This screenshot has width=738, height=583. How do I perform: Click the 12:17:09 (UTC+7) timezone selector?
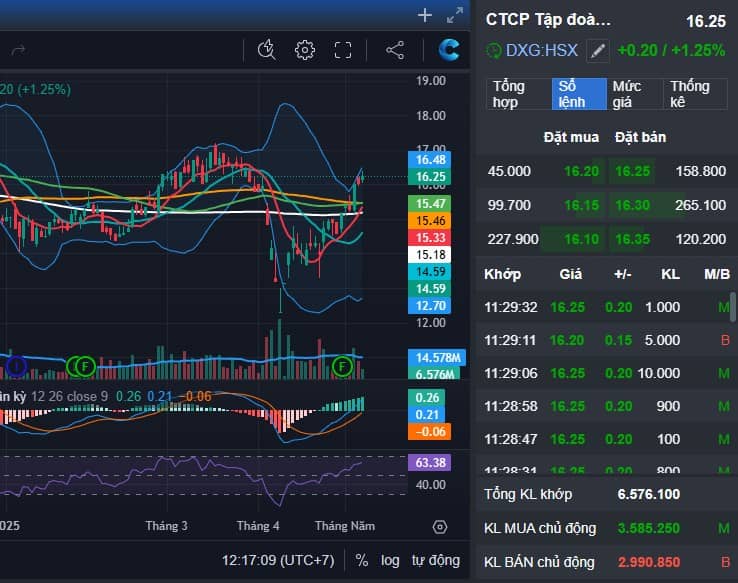coord(278,560)
